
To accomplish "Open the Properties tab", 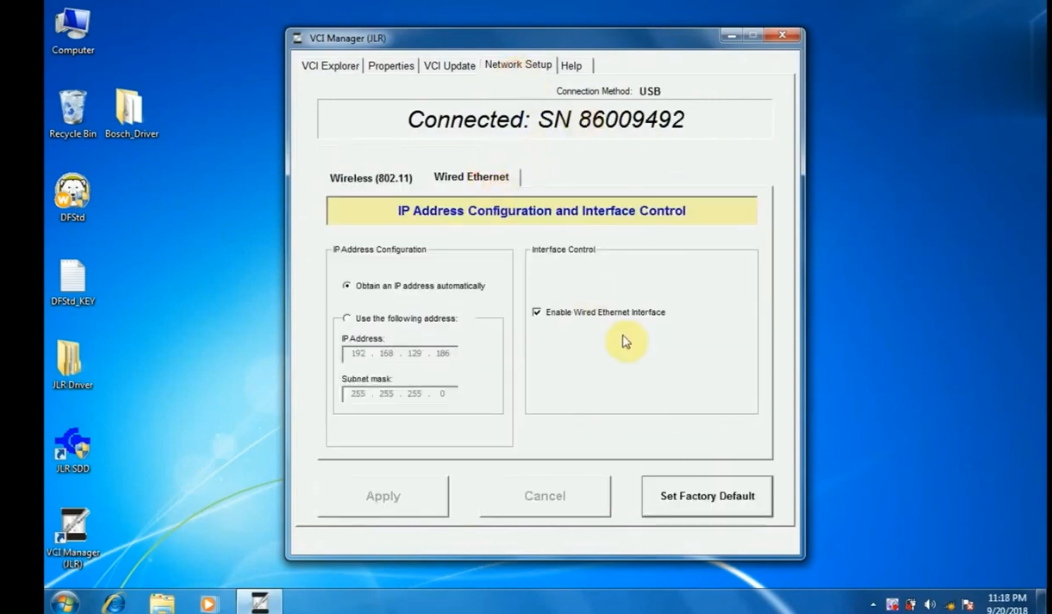I will [391, 66].
